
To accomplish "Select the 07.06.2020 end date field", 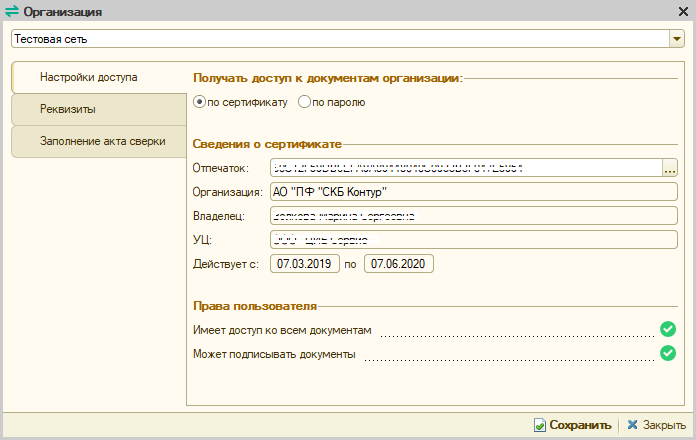I will coord(399,264).
